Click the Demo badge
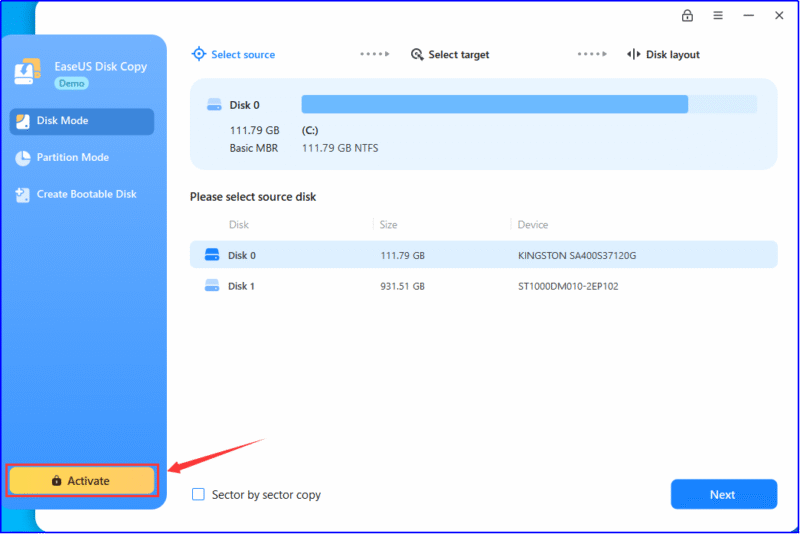This screenshot has width=800, height=534. [x=71, y=83]
